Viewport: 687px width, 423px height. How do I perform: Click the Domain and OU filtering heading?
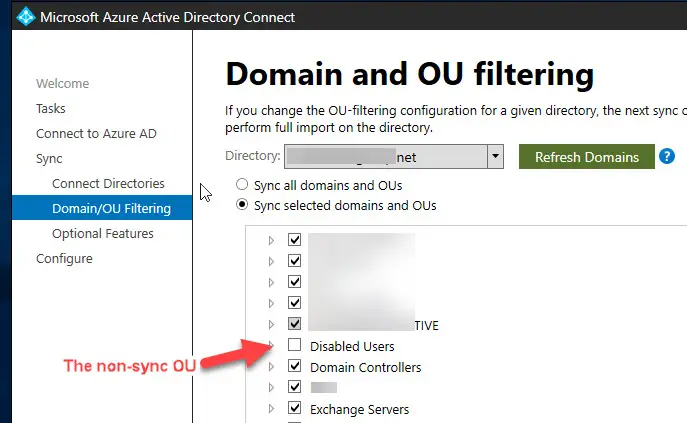(x=410, y=75)
